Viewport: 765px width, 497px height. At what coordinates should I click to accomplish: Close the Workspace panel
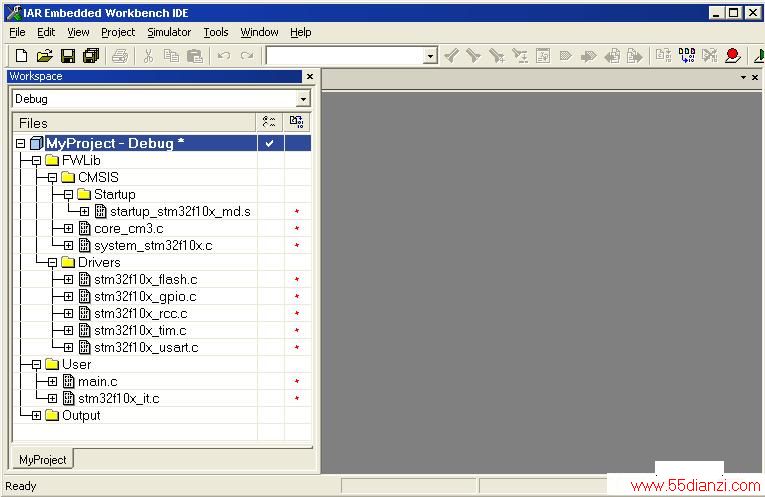[x=309, y=77]
